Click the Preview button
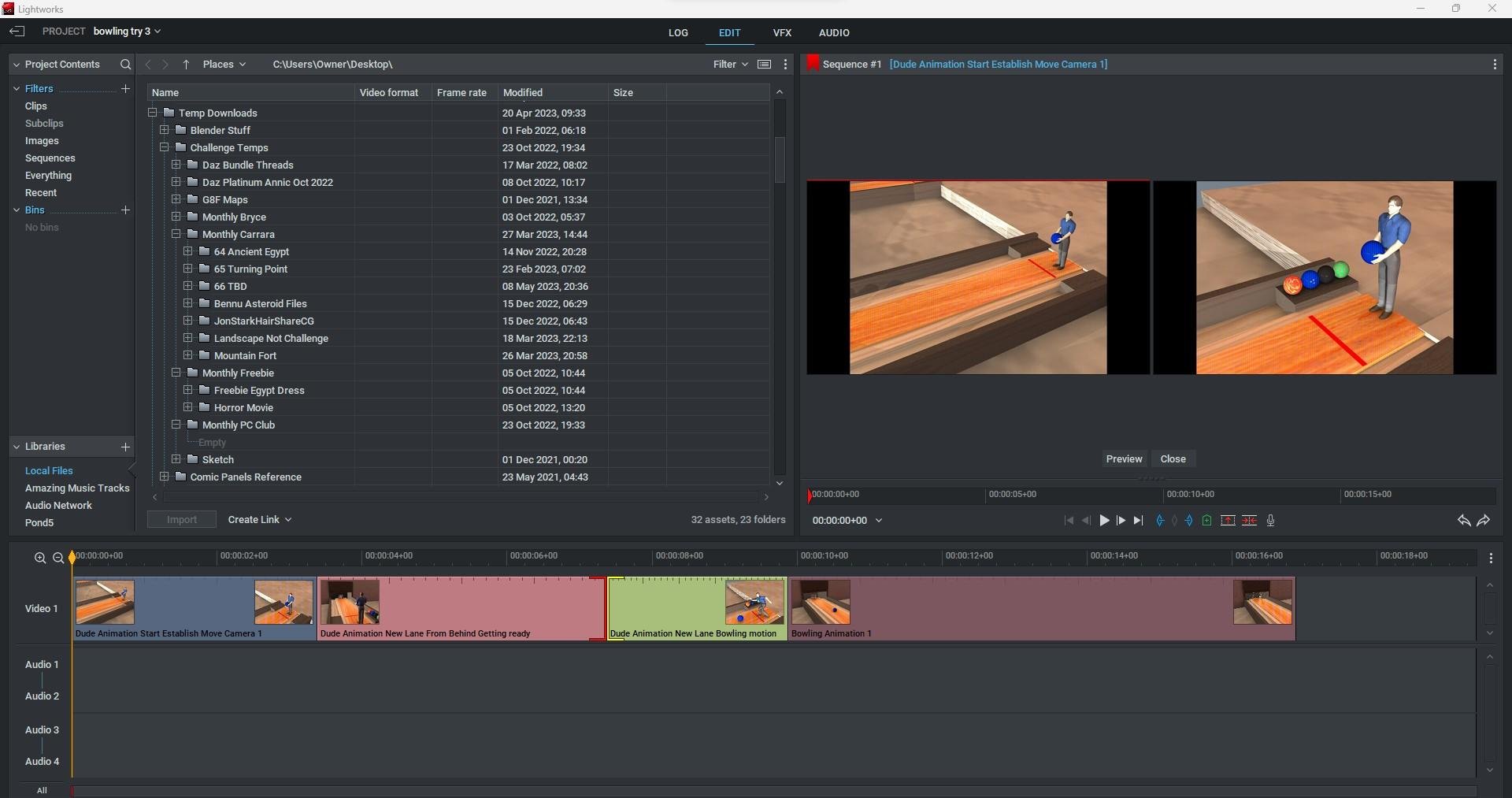This screenshot has width=1512, height=798. click(1124, 459)
